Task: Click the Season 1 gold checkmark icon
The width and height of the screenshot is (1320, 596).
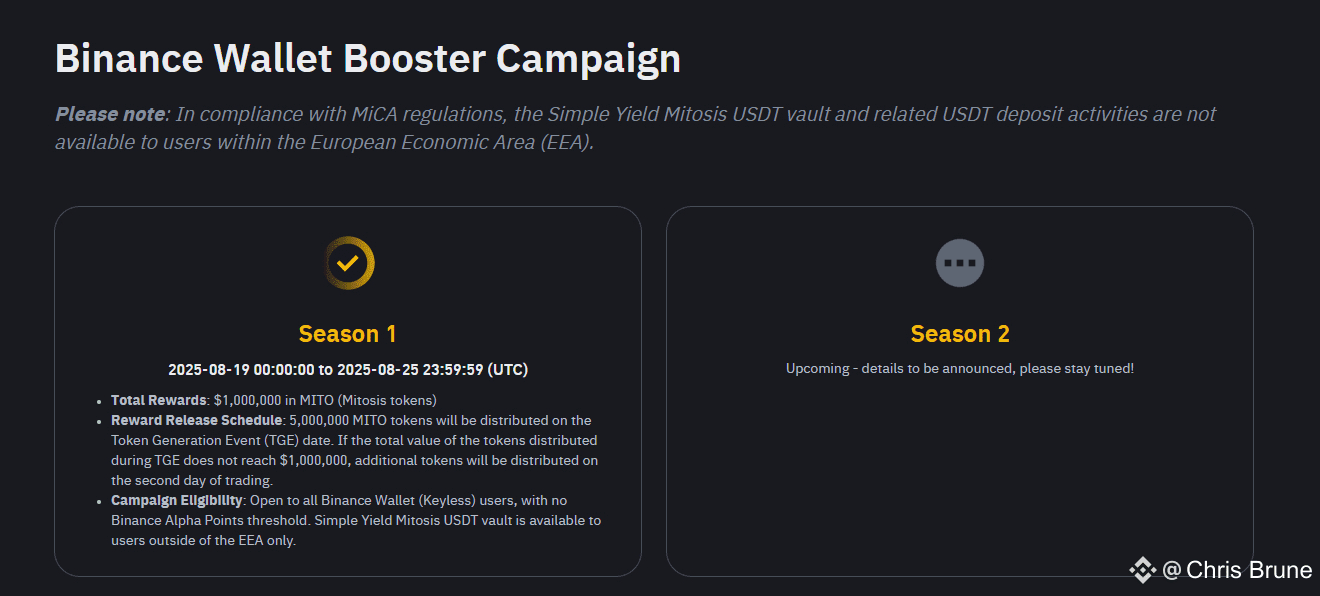Action: pos(349,264)
